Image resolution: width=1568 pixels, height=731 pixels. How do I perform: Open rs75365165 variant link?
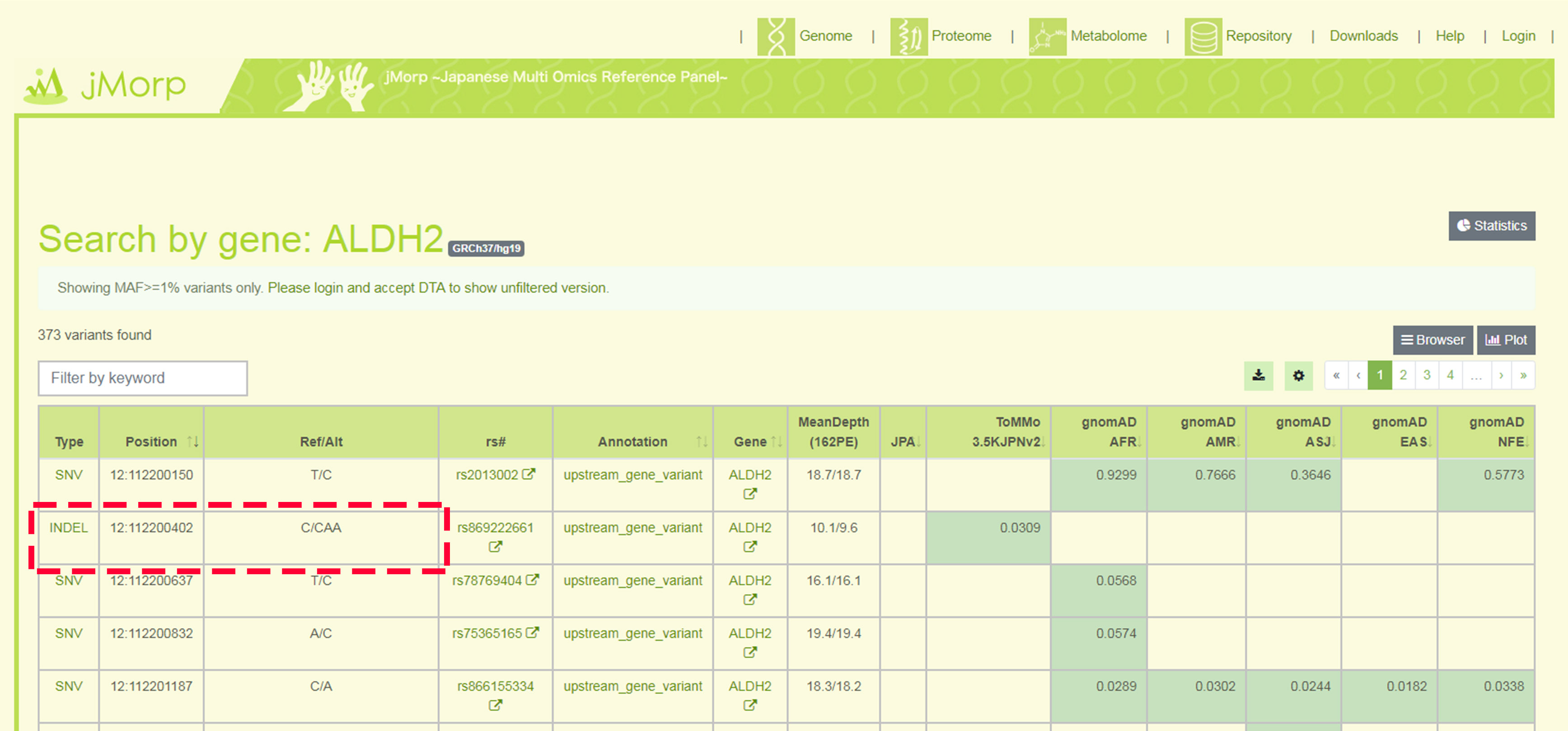(x=487, y=633)
